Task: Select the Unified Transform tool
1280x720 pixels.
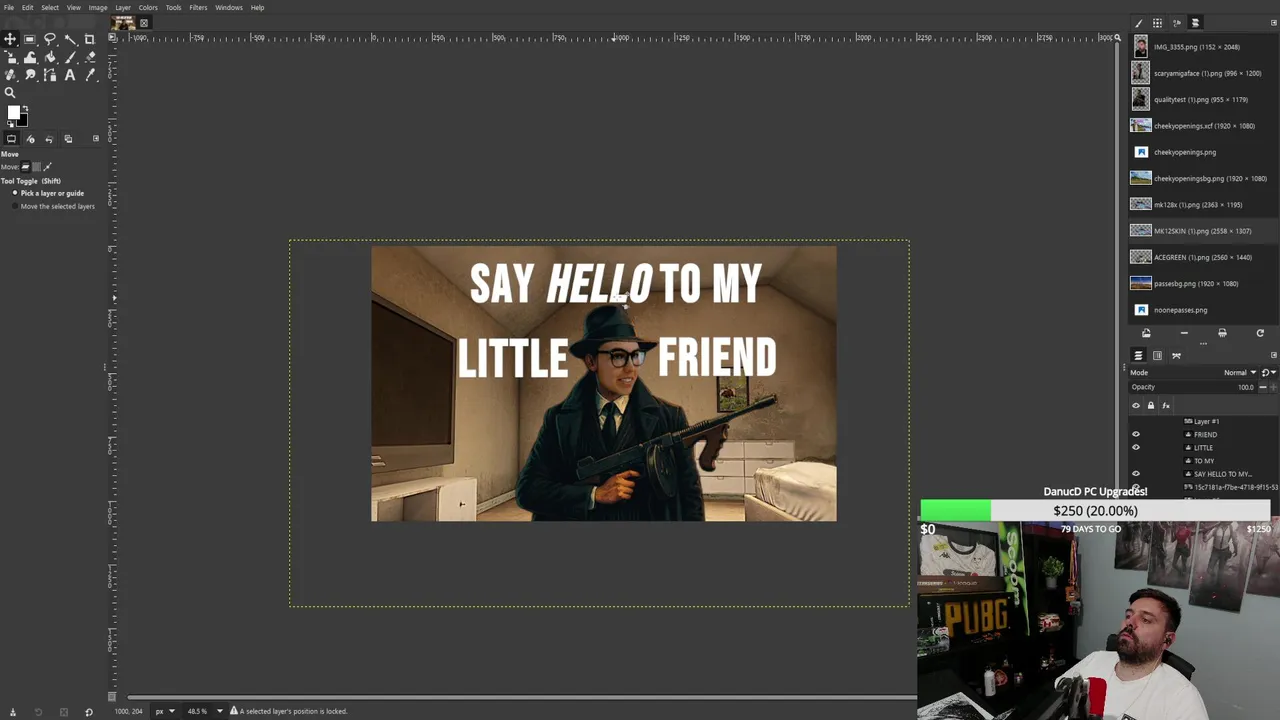Action: point(10,57)
